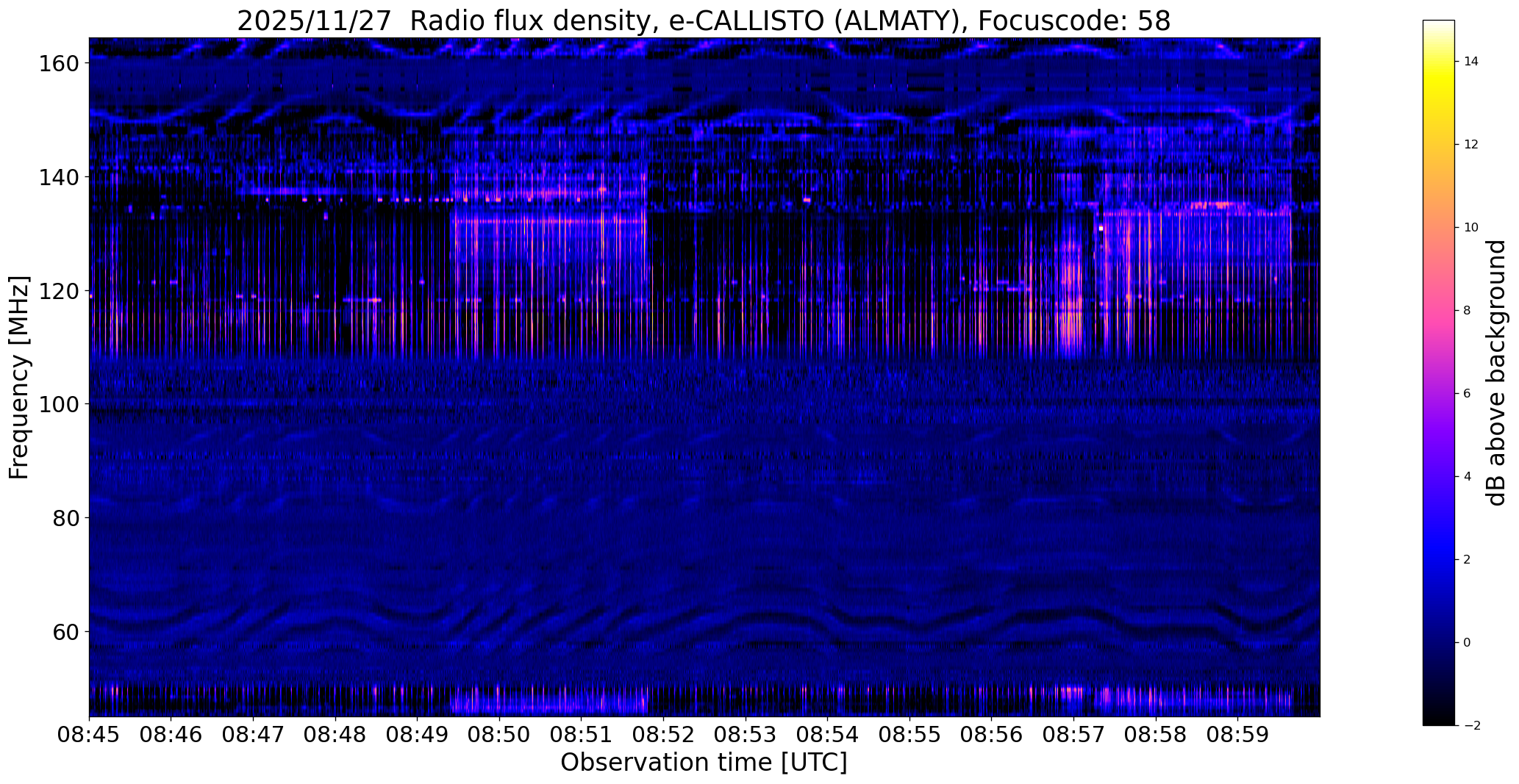Click the 08:51 time tick label
This screenshot has height=784, width=1519.
point(582,735)
